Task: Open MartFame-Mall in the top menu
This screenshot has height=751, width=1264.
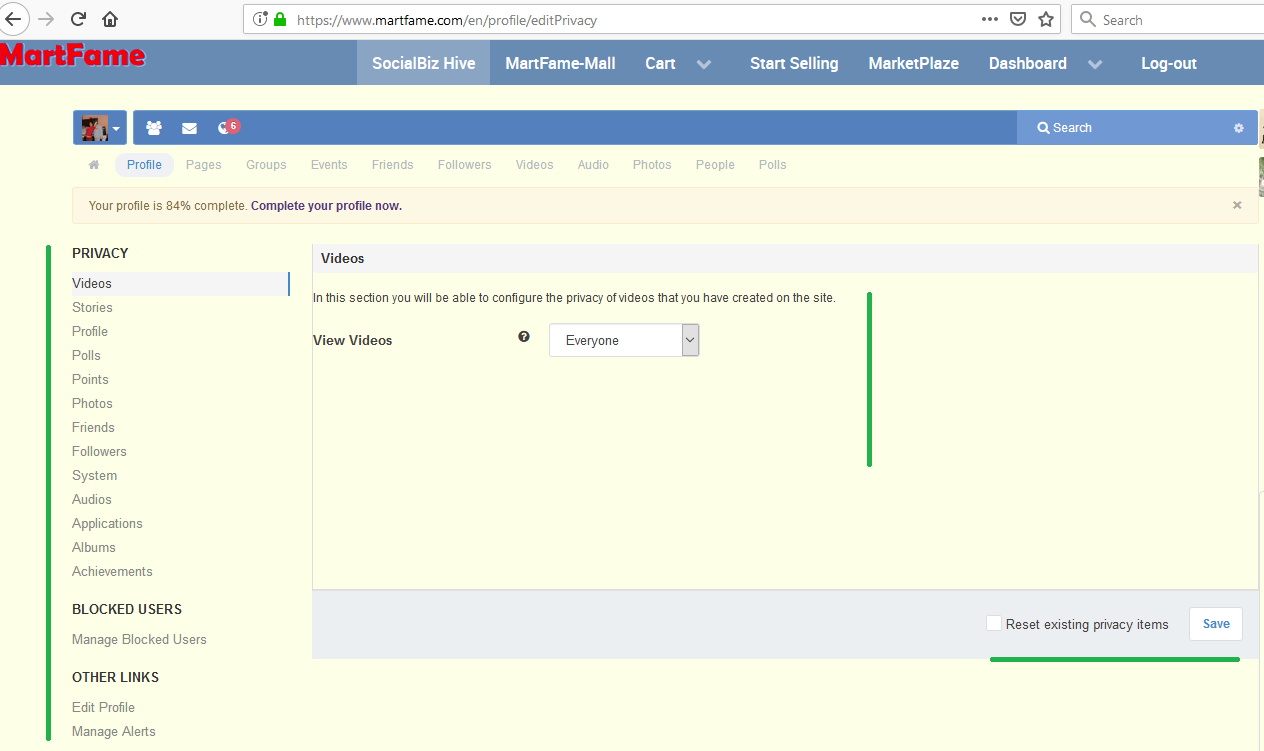Action: [x=560, y=63]
